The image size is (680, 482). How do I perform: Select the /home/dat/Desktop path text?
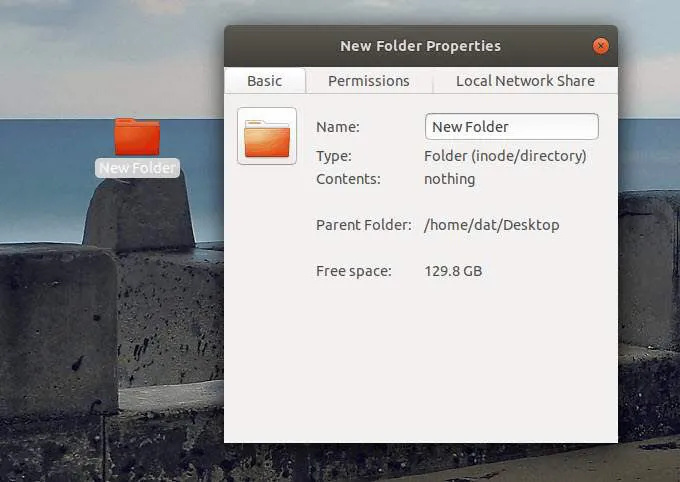point(491,225)
